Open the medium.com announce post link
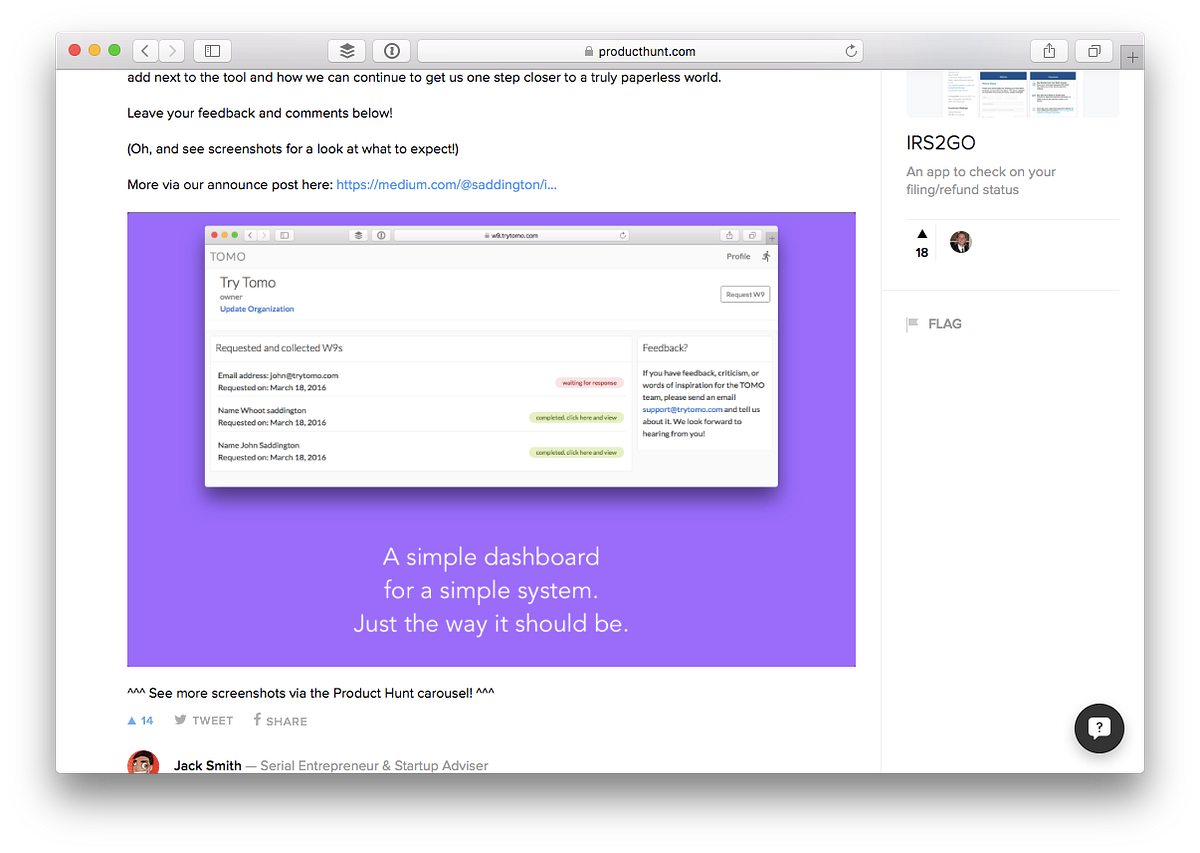Screen dimensions: 1200x853 click(x=446, y=185)
